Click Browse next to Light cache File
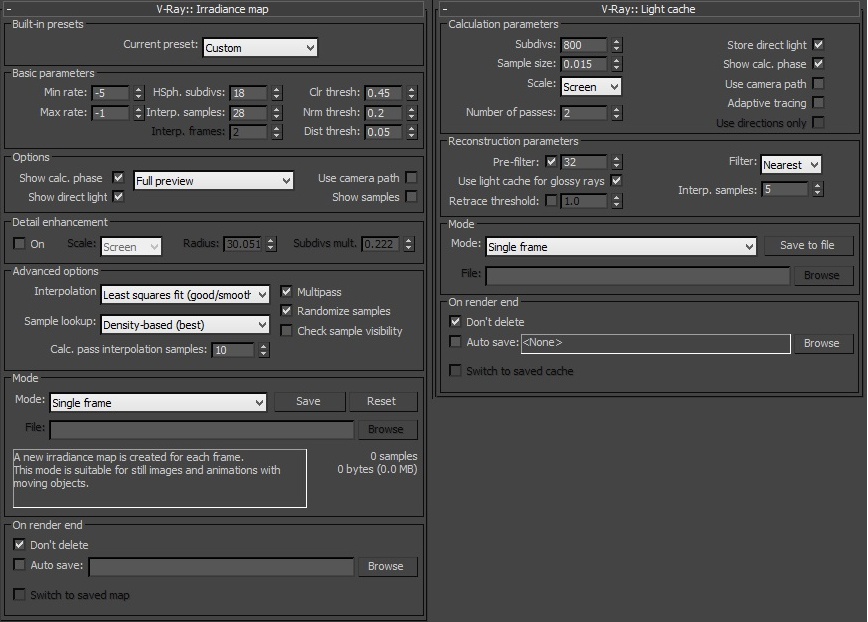The image size is (868, 622). (x=822, y=275)
